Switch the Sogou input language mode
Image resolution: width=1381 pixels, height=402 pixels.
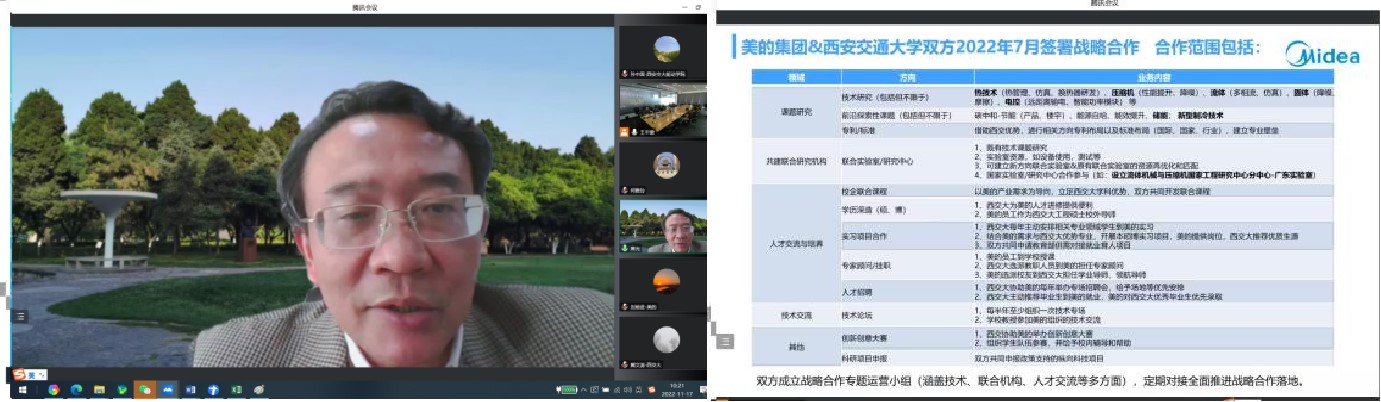tap(31, 374)
